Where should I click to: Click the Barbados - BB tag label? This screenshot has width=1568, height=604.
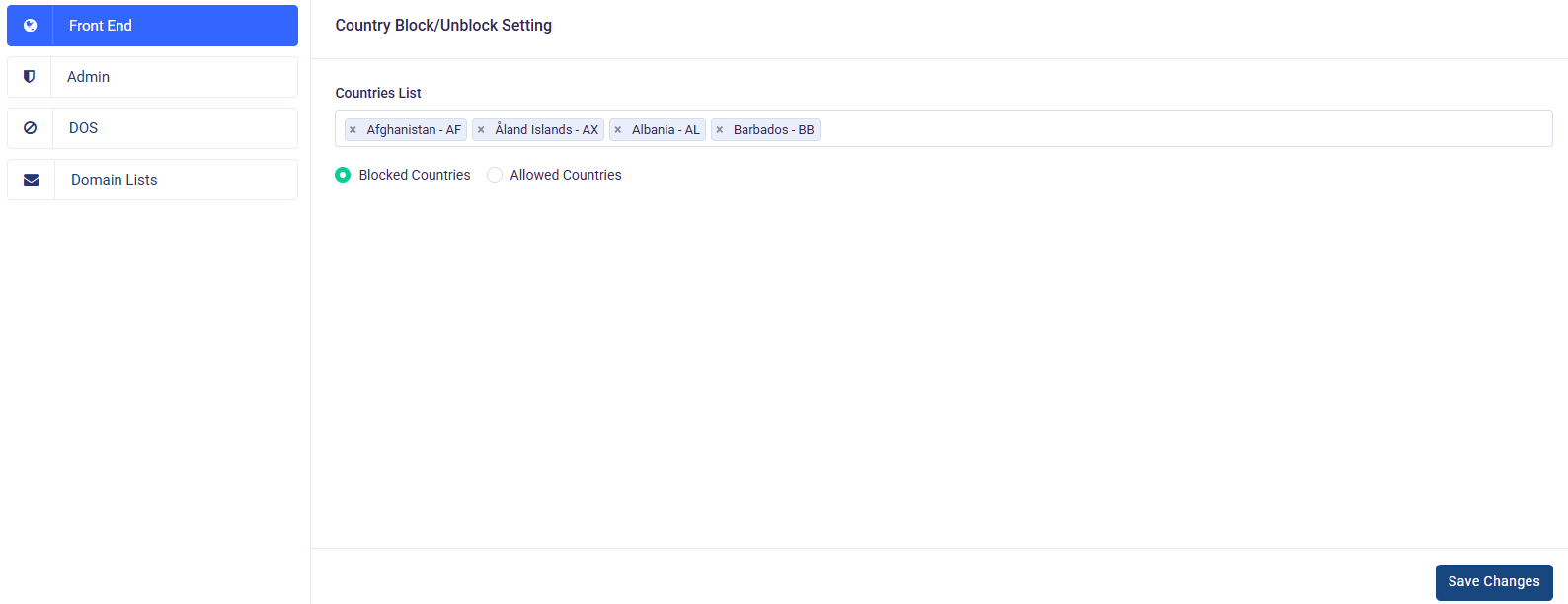click(x=773, y=130)
